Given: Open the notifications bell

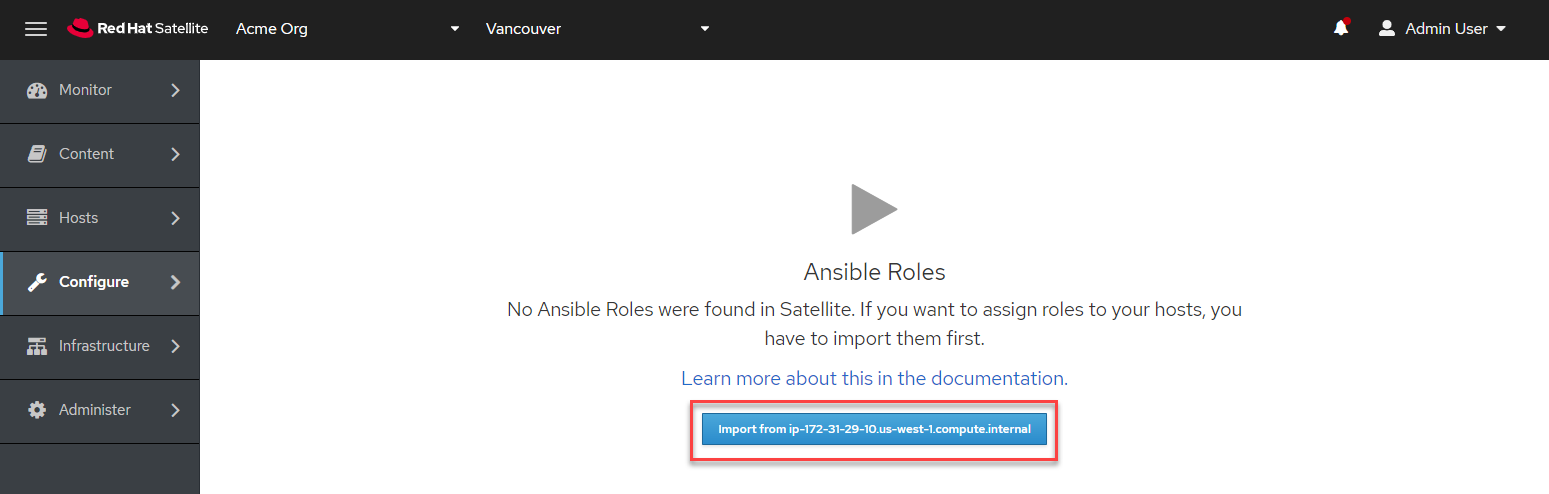Looking at the screenshot, I should pyautogui.click(x=1341, y=28).
